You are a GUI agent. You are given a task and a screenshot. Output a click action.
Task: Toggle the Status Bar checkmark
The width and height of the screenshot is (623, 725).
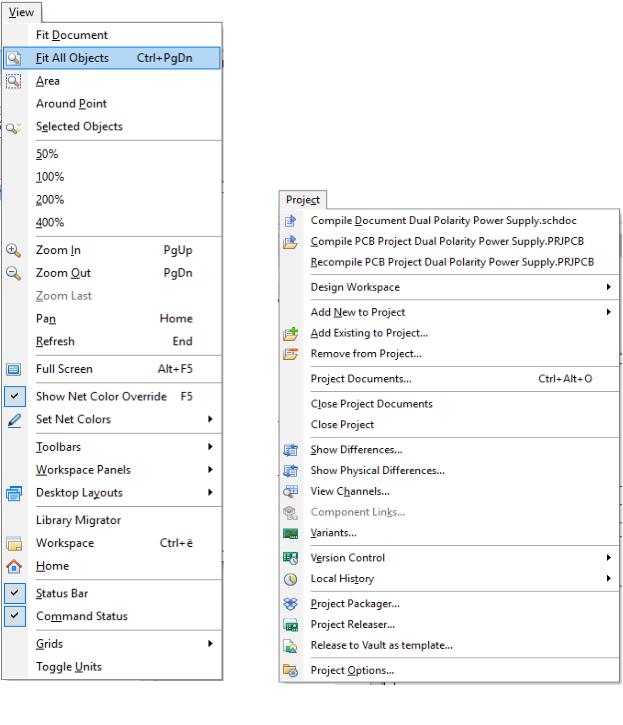[x=15, y=593]
